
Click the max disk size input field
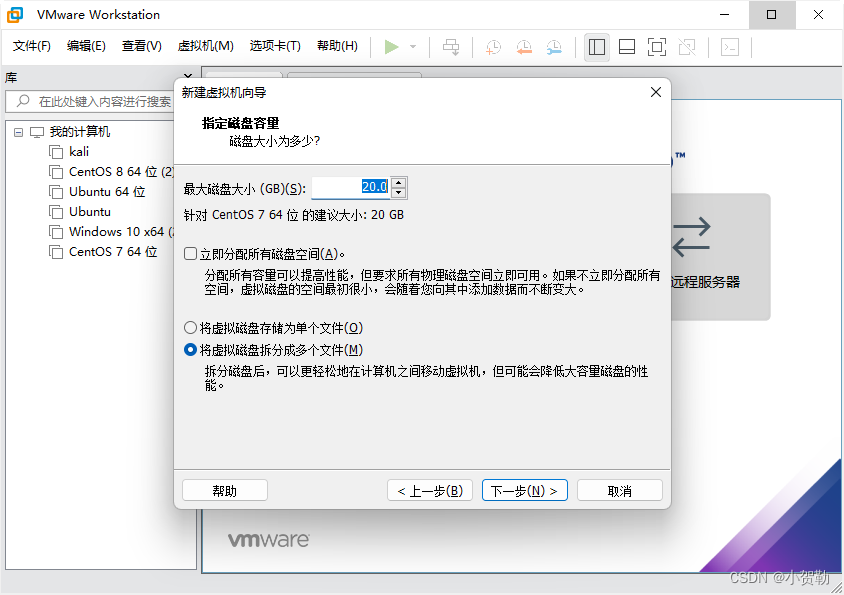click(x=351, y=187)
